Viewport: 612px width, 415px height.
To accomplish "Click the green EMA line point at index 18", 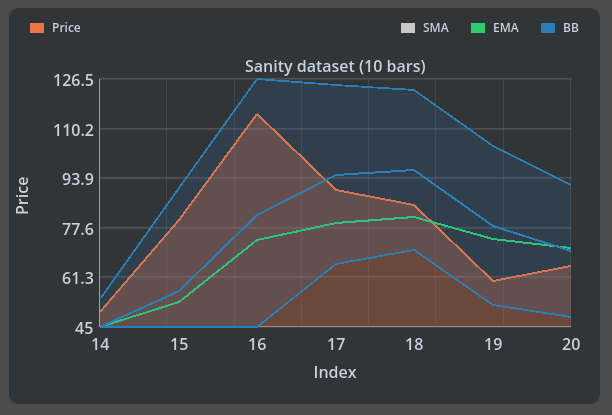I will click(x=414, y=217).
